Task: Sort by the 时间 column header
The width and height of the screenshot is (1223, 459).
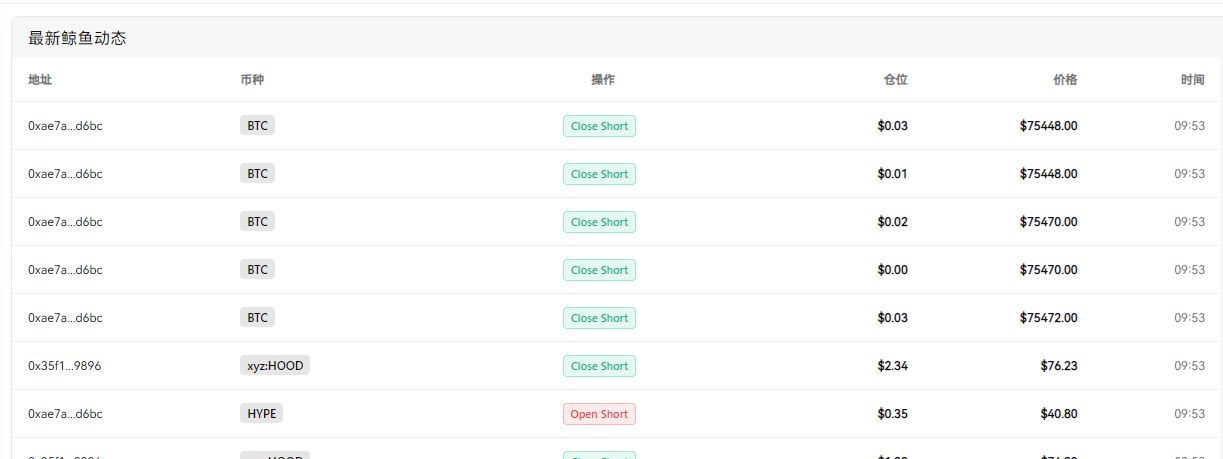Action: click(1192, 80)
